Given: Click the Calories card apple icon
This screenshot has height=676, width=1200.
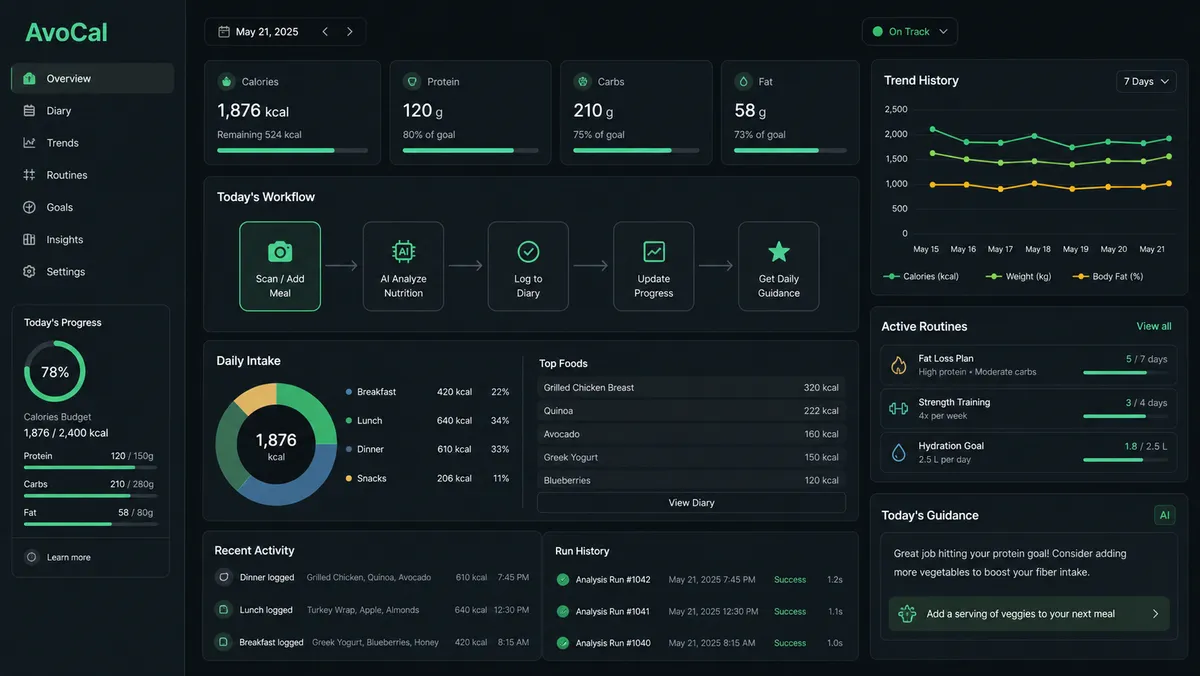Looking at the screenshot, I should point(226,81).
